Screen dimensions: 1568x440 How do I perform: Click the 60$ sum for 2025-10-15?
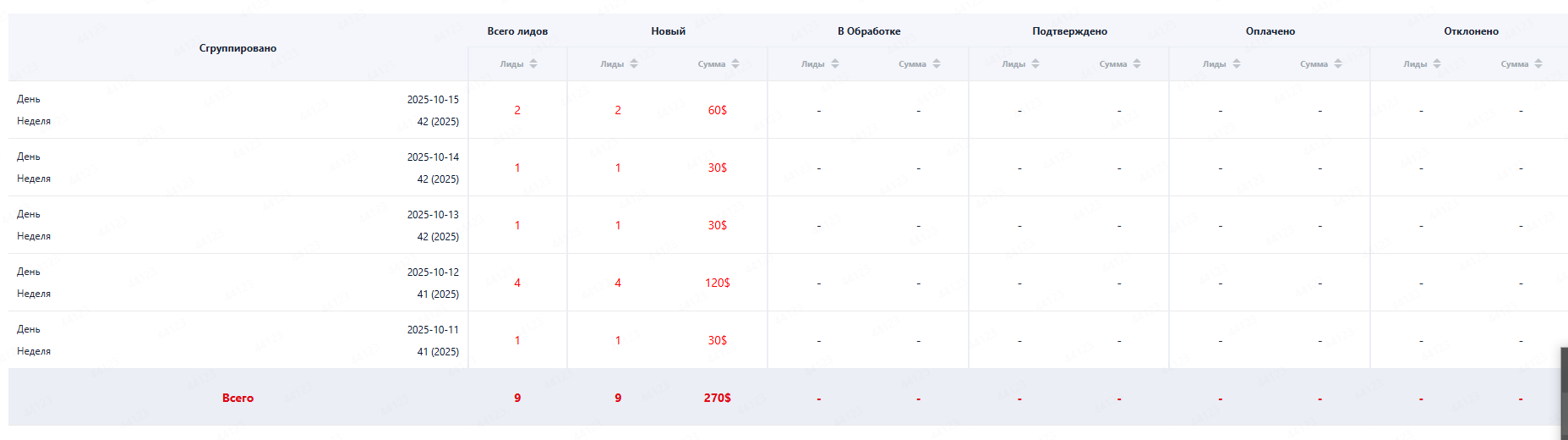point(717,110)
